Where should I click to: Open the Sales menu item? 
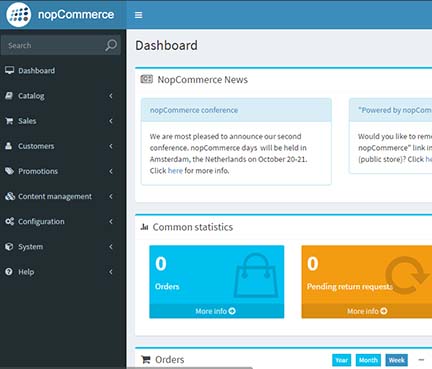pyautogui.click(x=63, y=121)
